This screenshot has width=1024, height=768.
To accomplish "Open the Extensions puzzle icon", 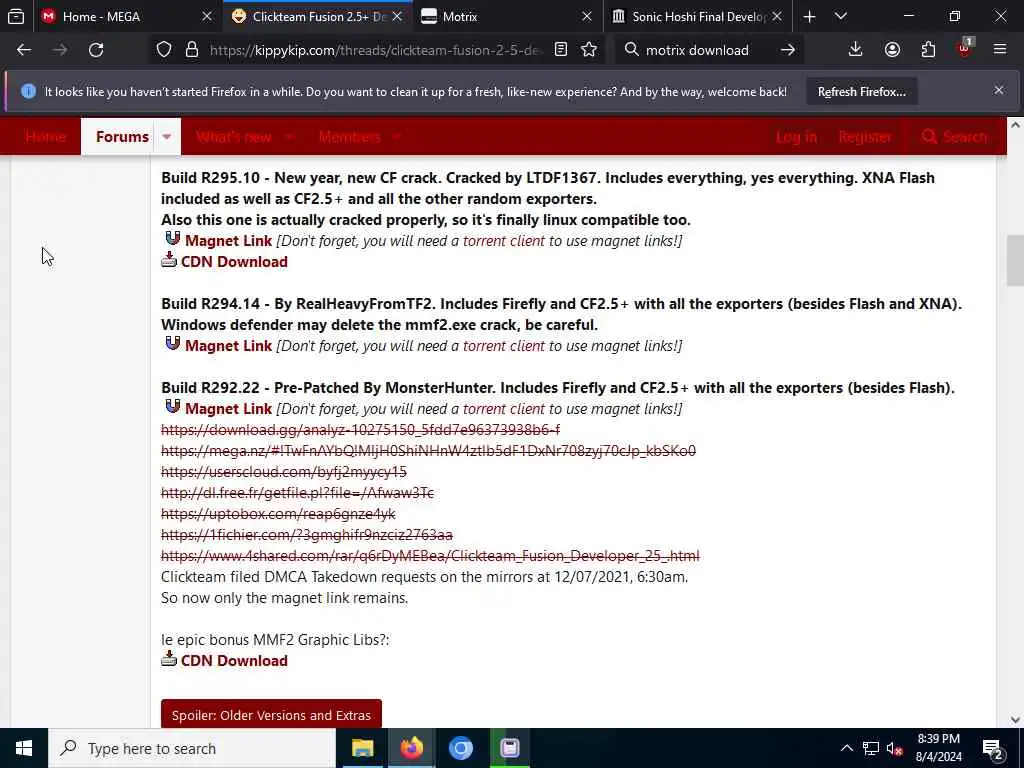I will [x=928, y=50].
